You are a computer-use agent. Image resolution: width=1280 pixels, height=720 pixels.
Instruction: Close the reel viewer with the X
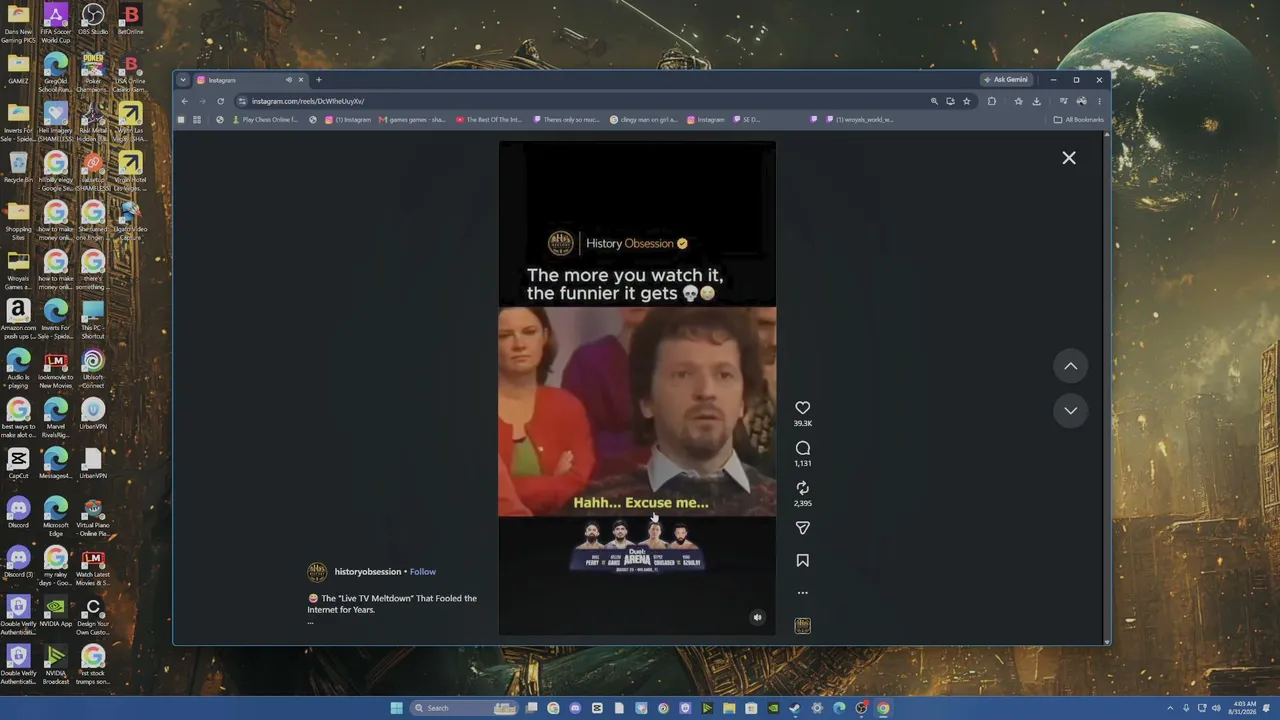(x=1069, y=158)
